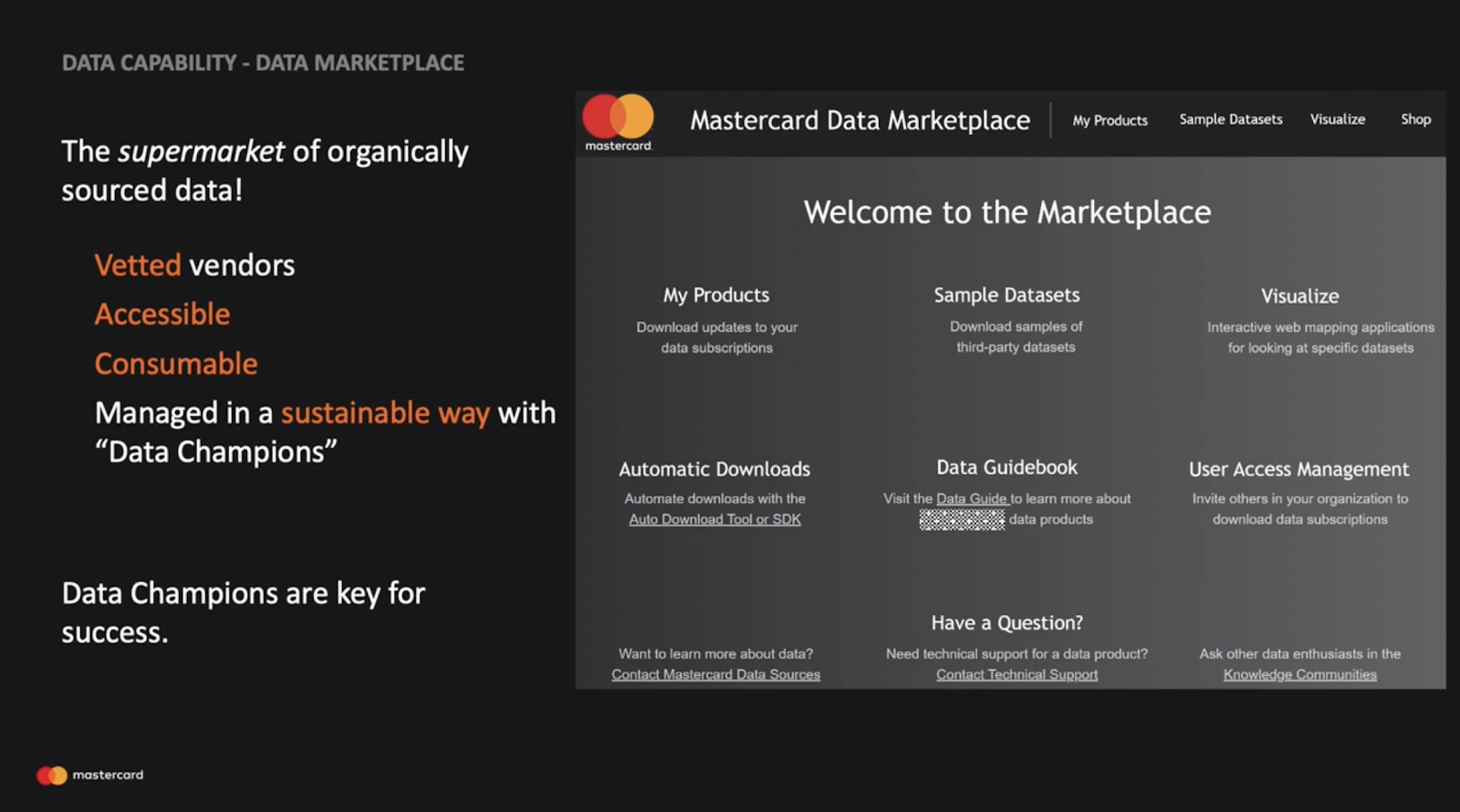Open Shop in top navigation
Viewport: 1460px width, 812px height.
pos(1415,120)
